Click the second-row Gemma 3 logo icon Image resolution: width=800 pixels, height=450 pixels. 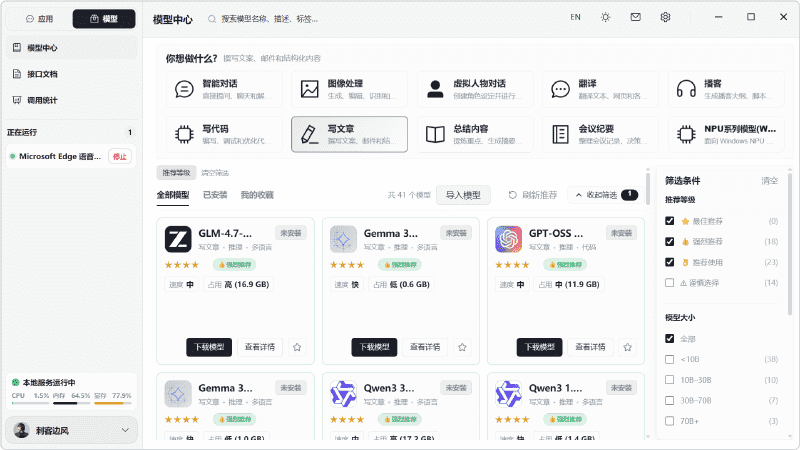click(178, 394)
